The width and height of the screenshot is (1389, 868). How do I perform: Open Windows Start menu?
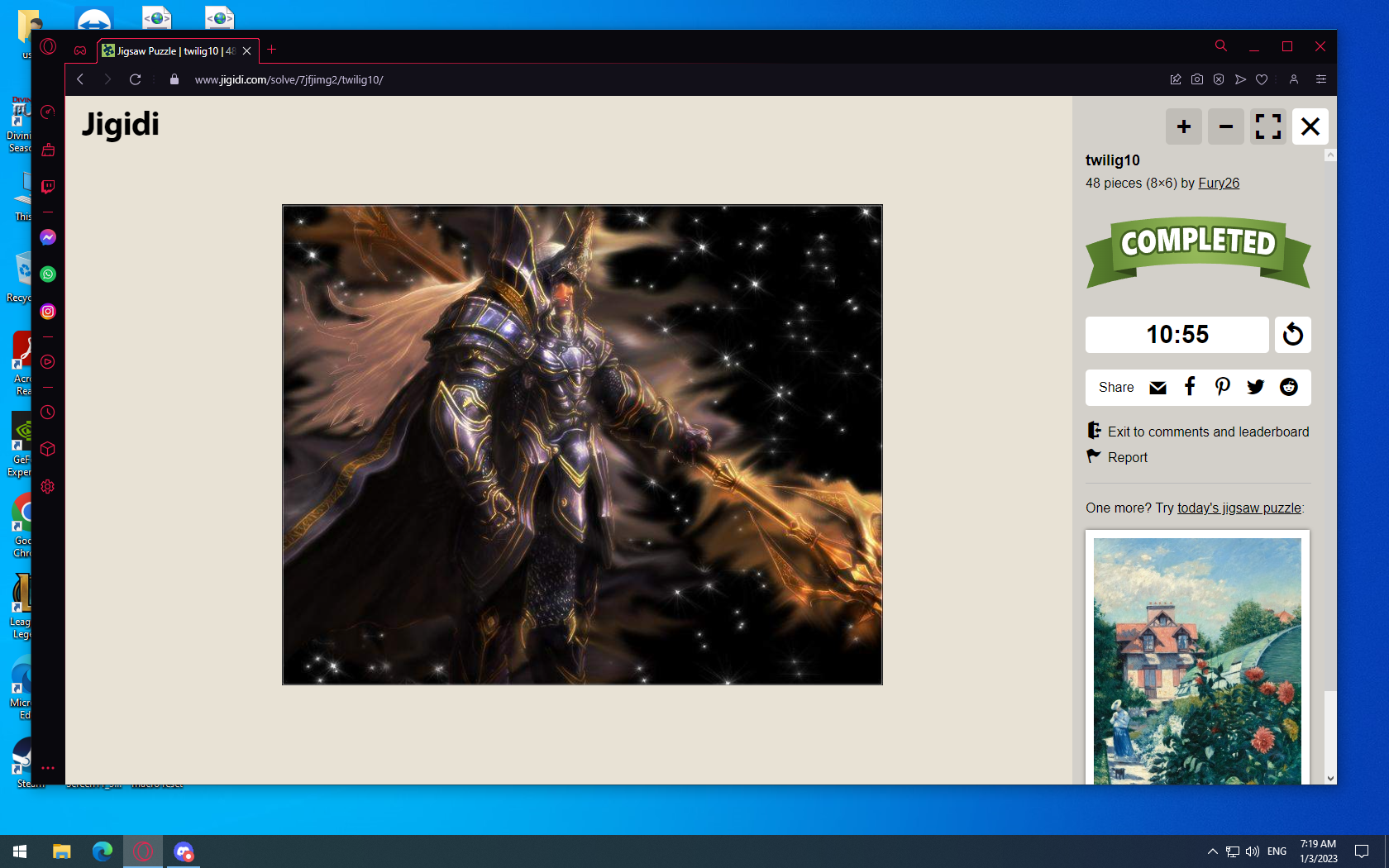(20, 851)
